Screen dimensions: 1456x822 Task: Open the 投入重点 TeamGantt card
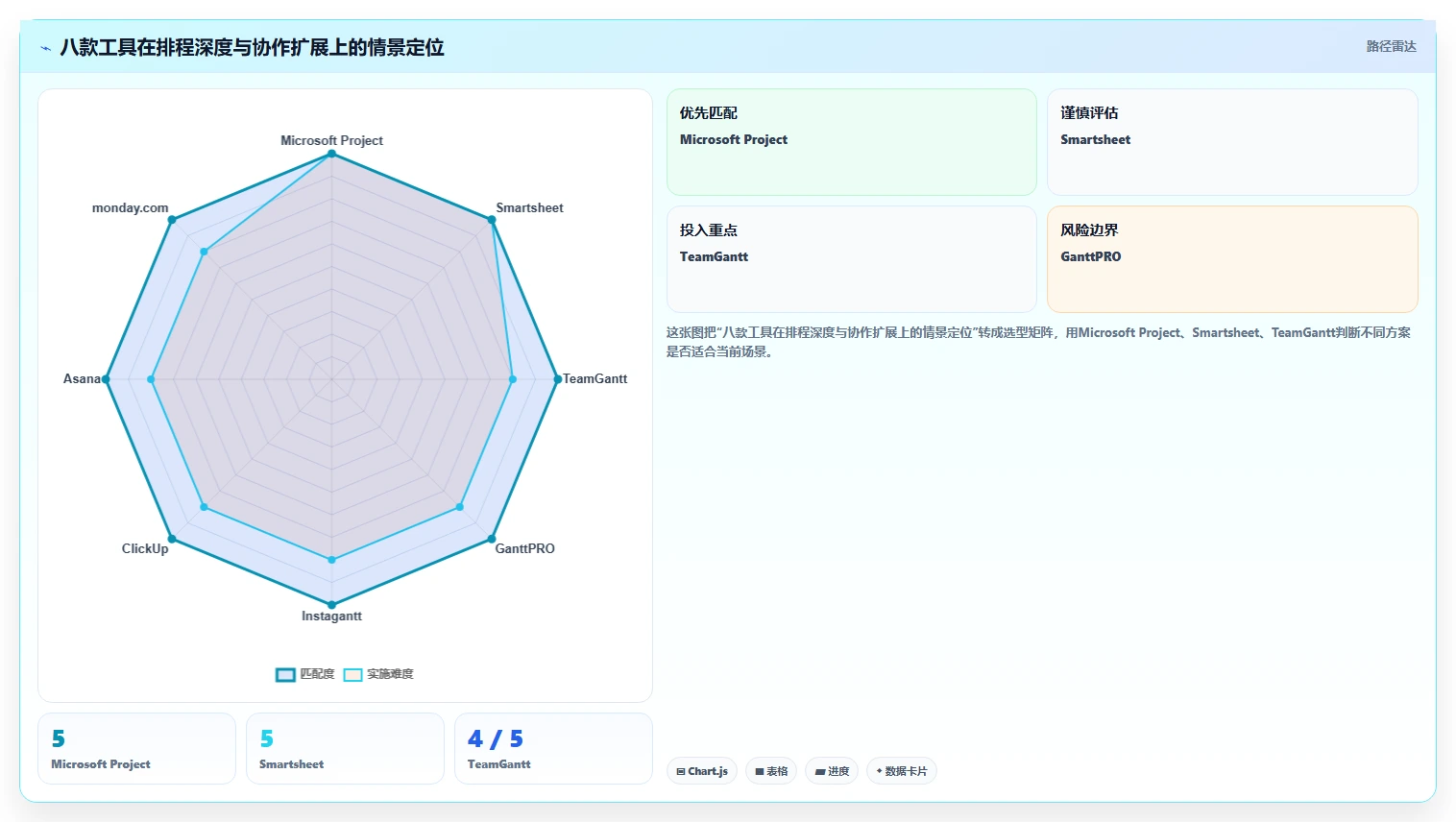(x=852, y=259)
